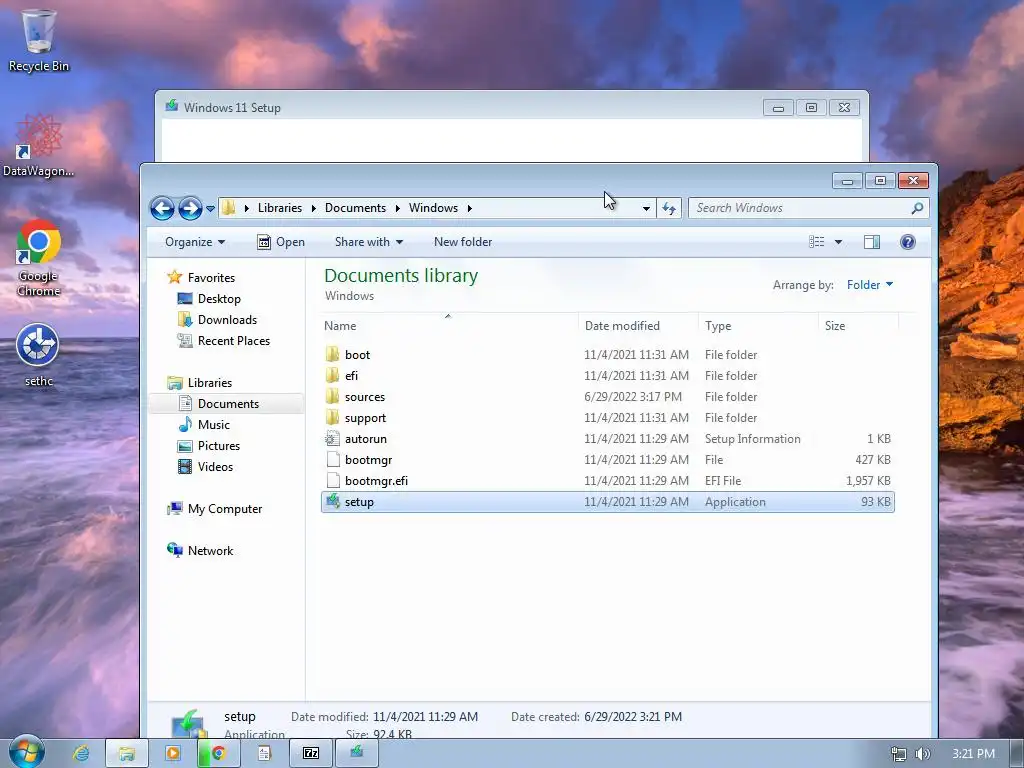Screen dimensions: 1024x768
Task: Open the Arrange by Folder dropdown
Action: pyautogui.click(x=870, y=285)
